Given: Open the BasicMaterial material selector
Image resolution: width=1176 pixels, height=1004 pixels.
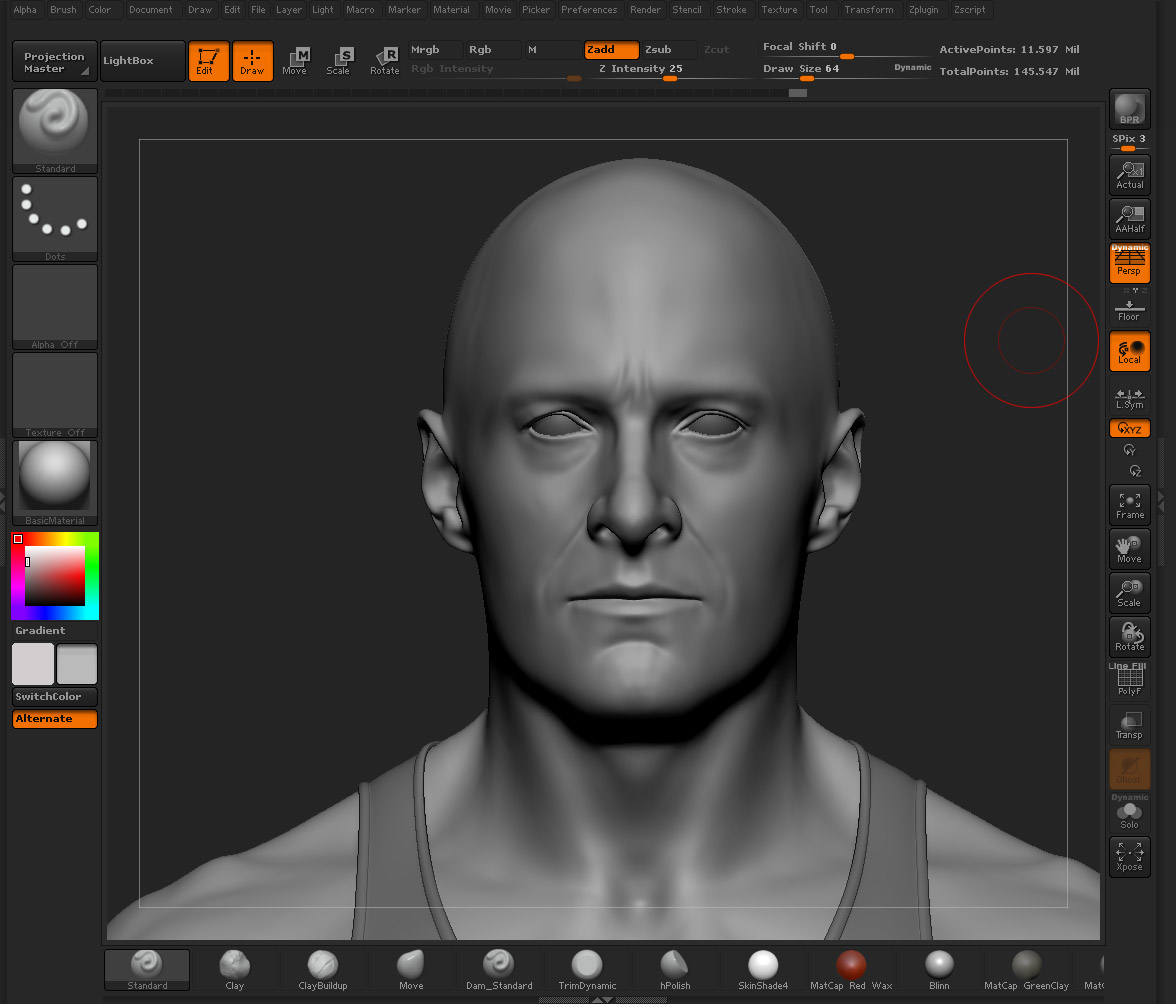Looking at the screenshot, I should 55,483.
